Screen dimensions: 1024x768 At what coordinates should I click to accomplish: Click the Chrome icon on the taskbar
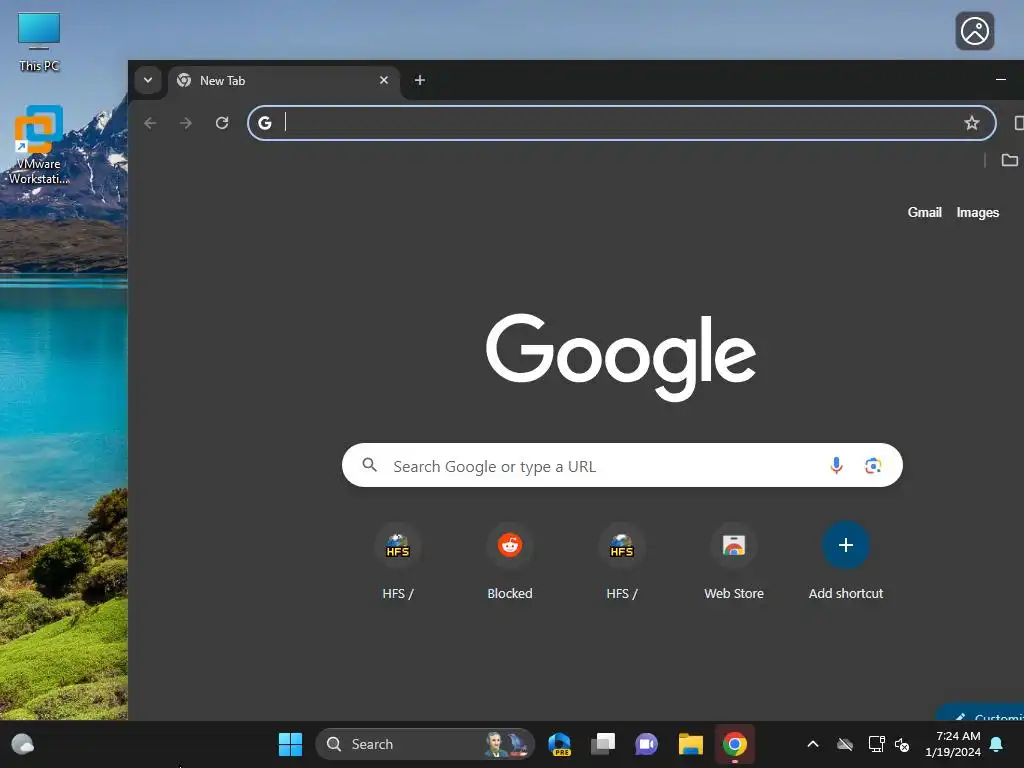[x=735, y=744]
